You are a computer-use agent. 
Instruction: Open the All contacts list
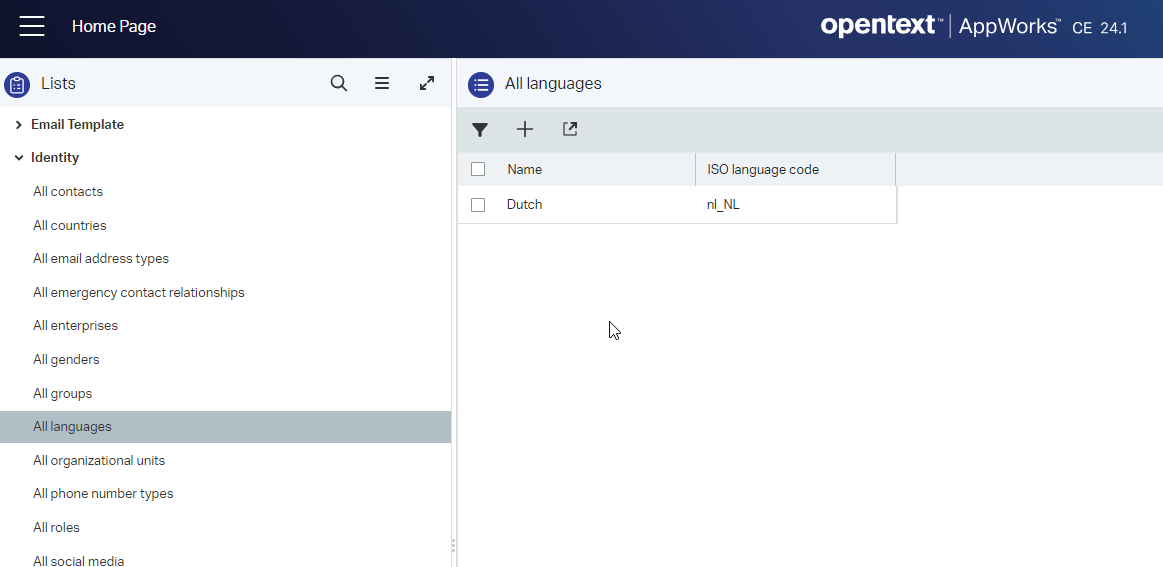(x=68, y=192)
